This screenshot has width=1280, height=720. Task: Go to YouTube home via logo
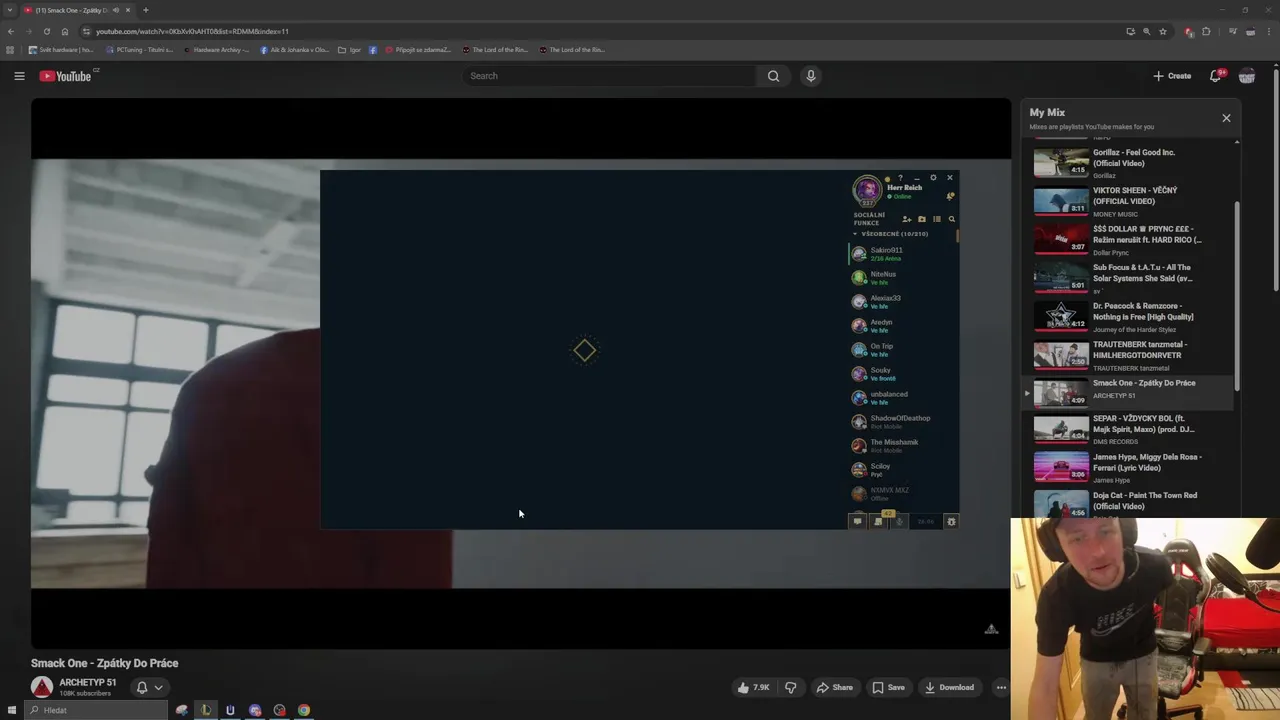pyautogui.click(x=65, y=76)
